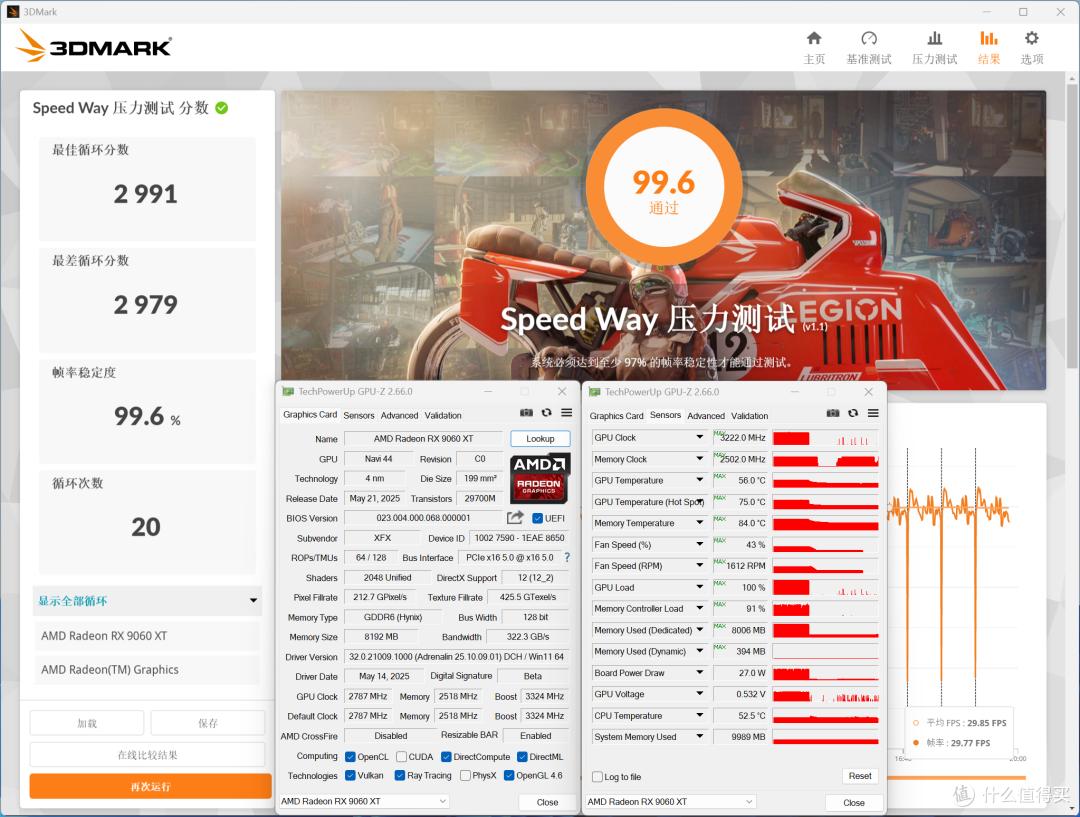Viewport: 1080px width, 817px height.
Task: Select AMD Radeon RX 9060 XT entry in 3DMark
Action: coord(147,636)
